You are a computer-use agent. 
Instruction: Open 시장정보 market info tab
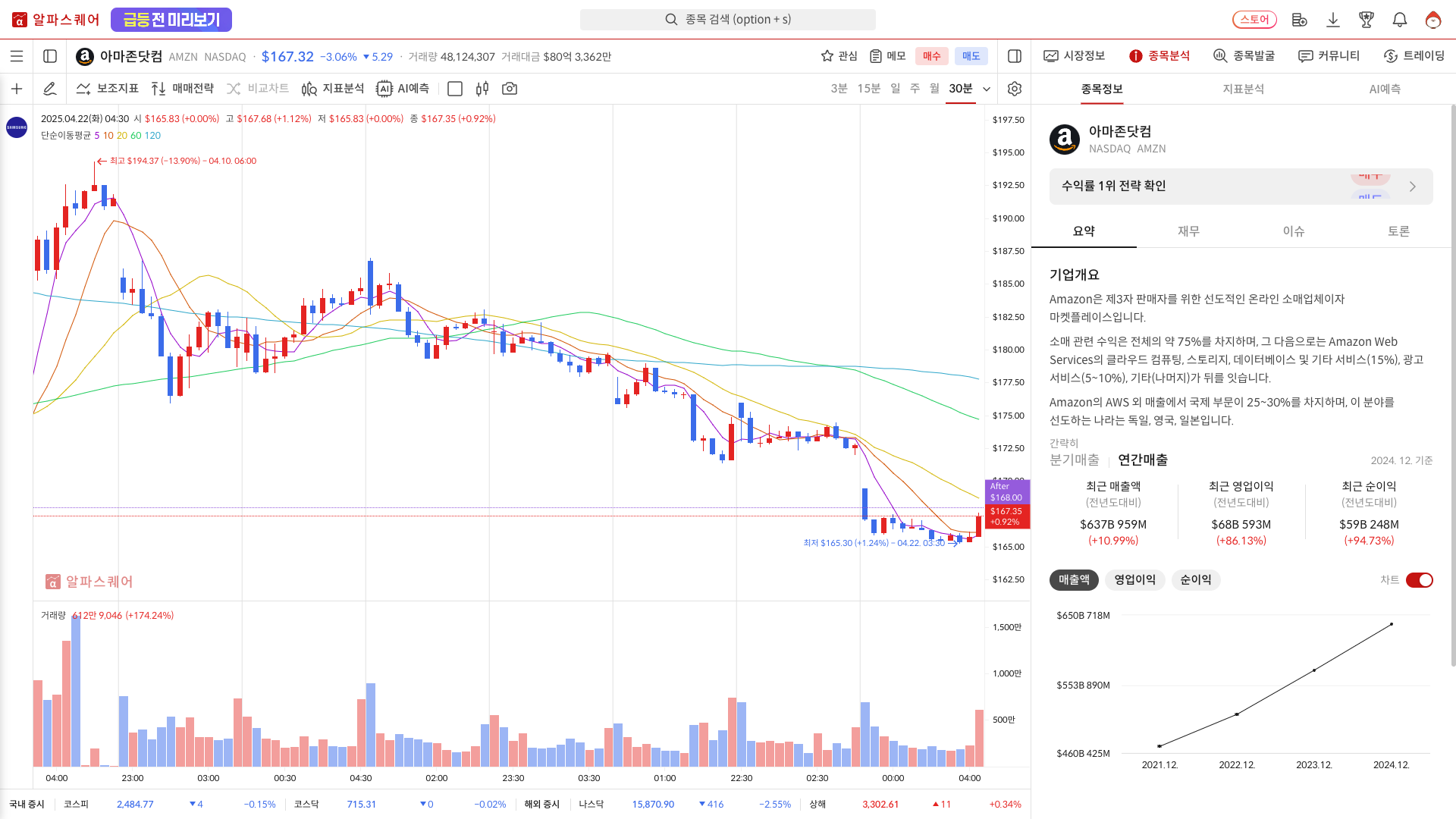pyautogui.click(x=1075, y=56)
